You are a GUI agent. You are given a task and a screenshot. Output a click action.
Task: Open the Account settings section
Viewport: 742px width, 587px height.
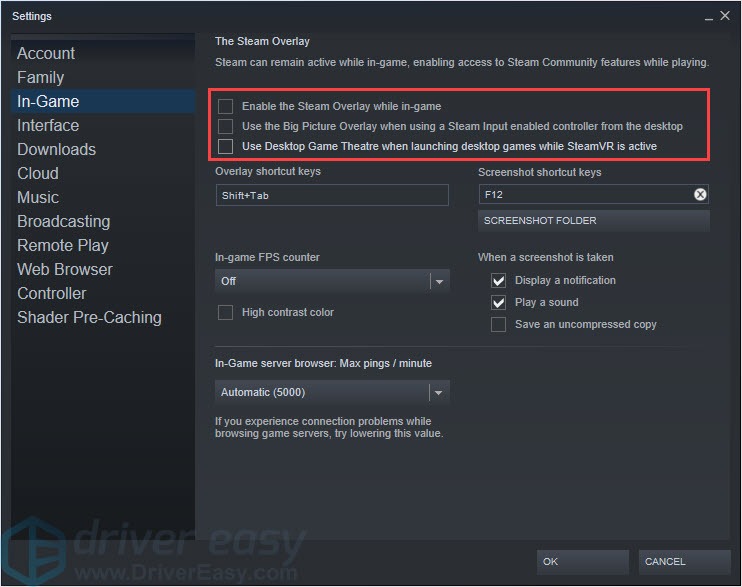coord(46,53)
